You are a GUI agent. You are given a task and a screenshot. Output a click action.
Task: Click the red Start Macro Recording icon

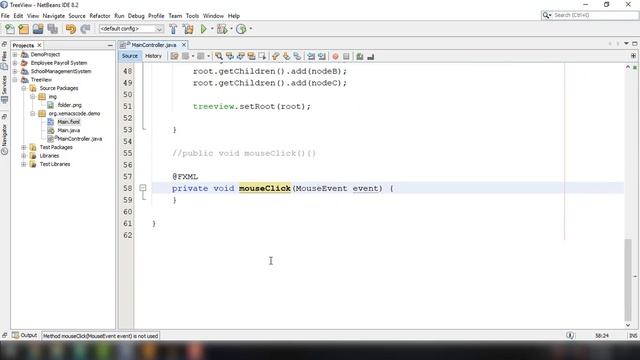click(336, 56)
